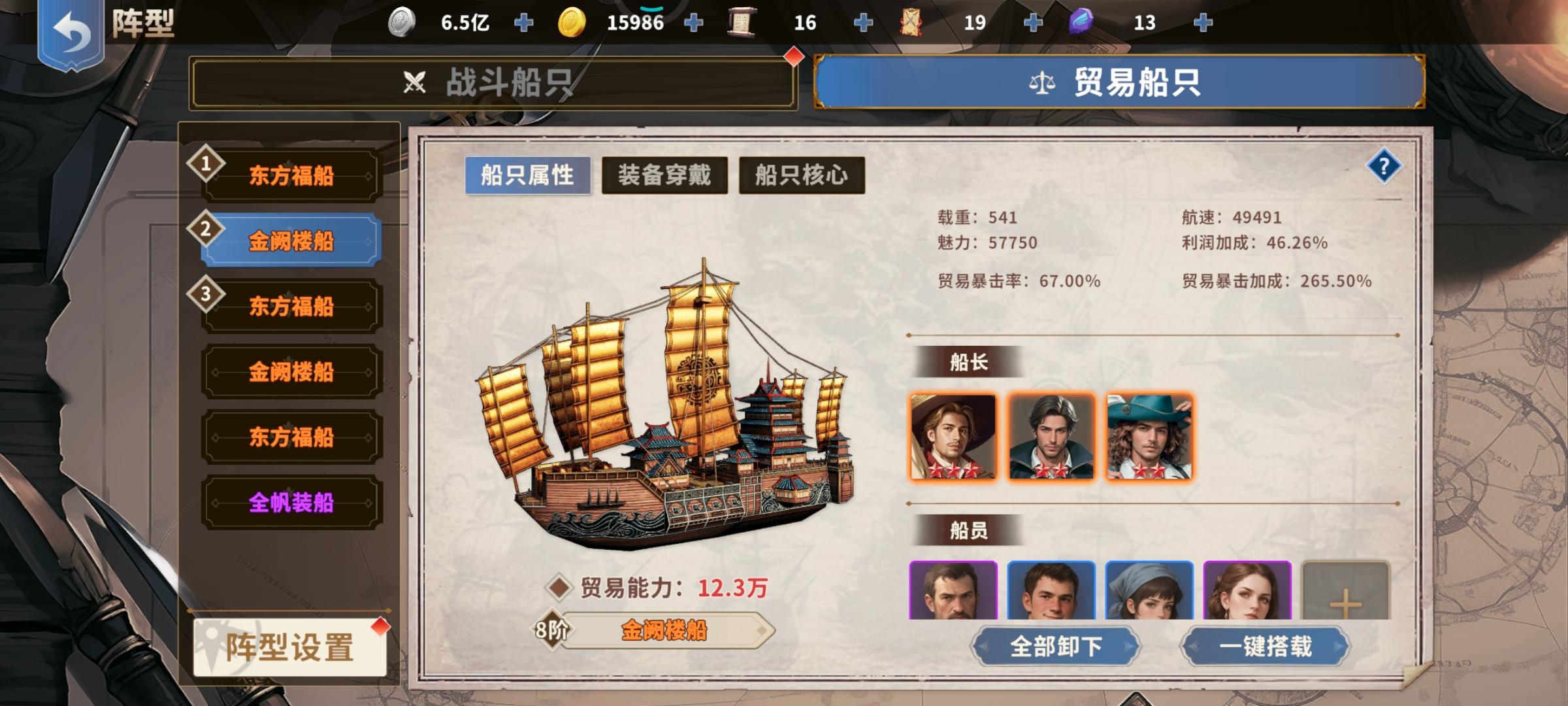Click the empty crew slot plus icon
The image size is (1568, 706).
[x=1345, y=591]
